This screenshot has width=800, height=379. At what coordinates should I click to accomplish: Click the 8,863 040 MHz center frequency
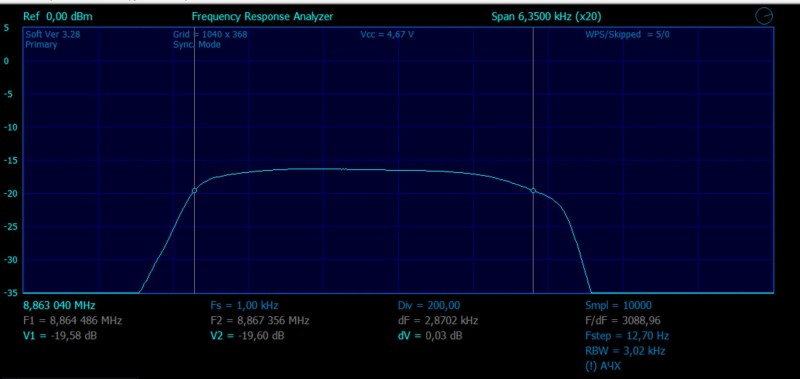tap(59, 306)
